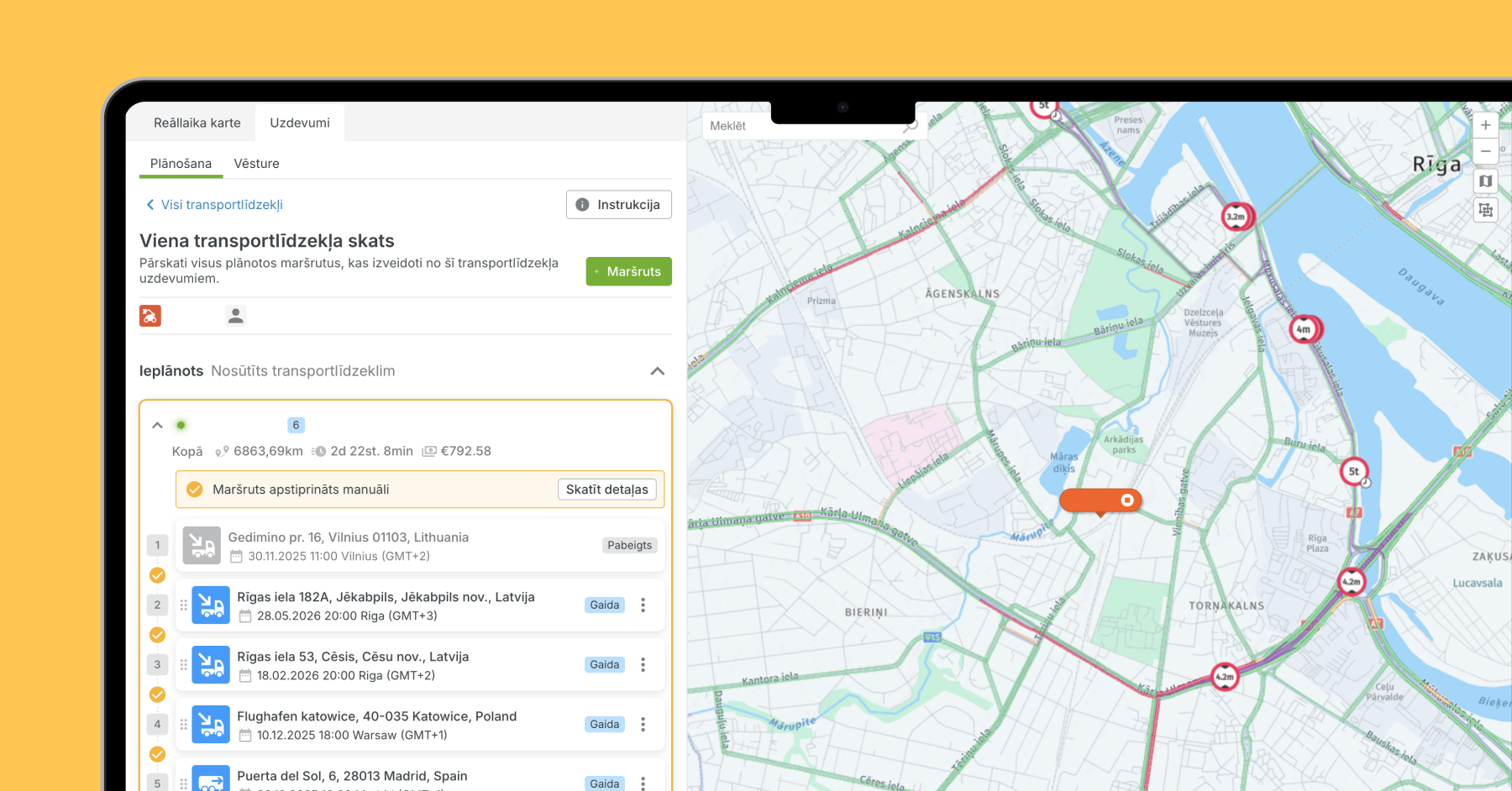Zoom out of the map
This screenshot has height=791, width=1512.
(1485, 152)
